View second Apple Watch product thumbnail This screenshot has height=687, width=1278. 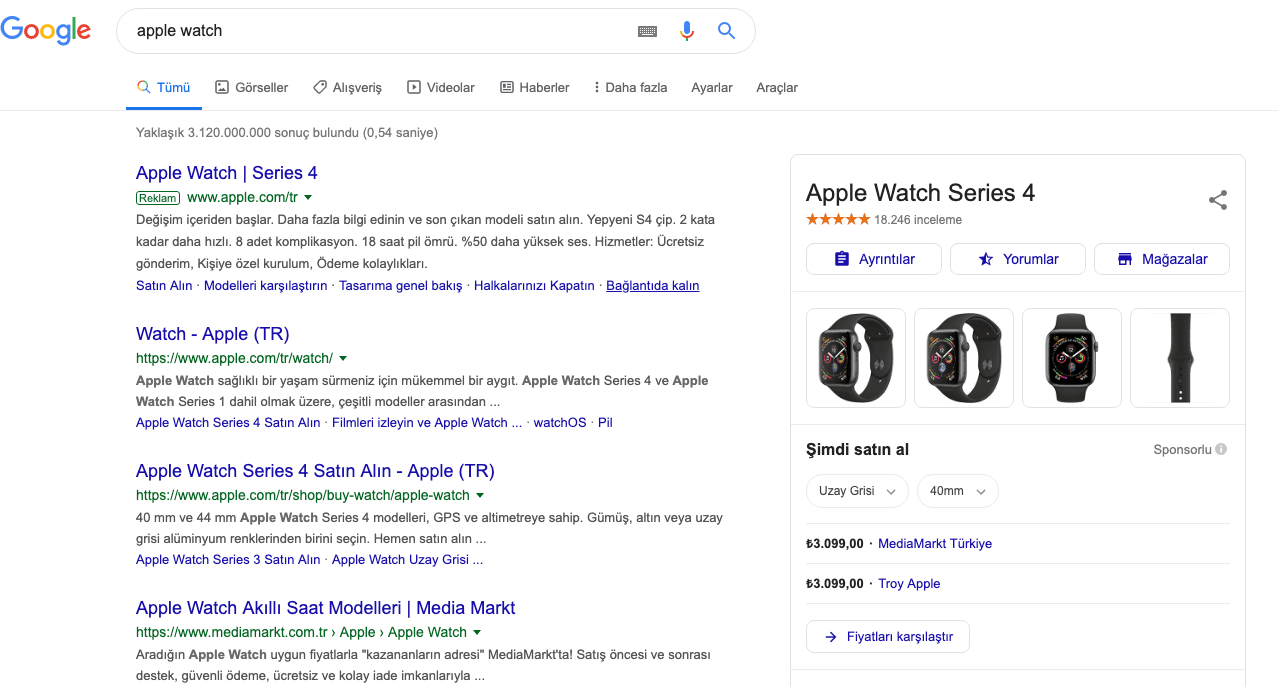pos(964,358)
